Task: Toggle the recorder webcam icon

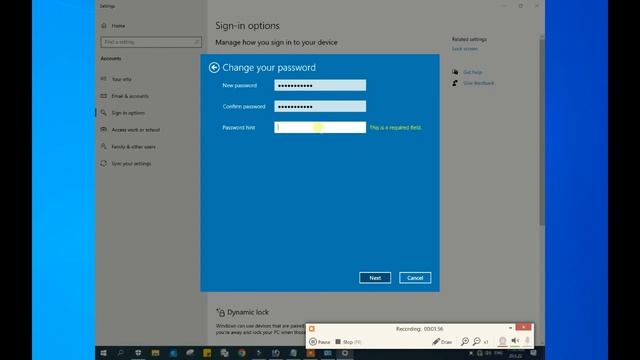Action: pos(502,341)
